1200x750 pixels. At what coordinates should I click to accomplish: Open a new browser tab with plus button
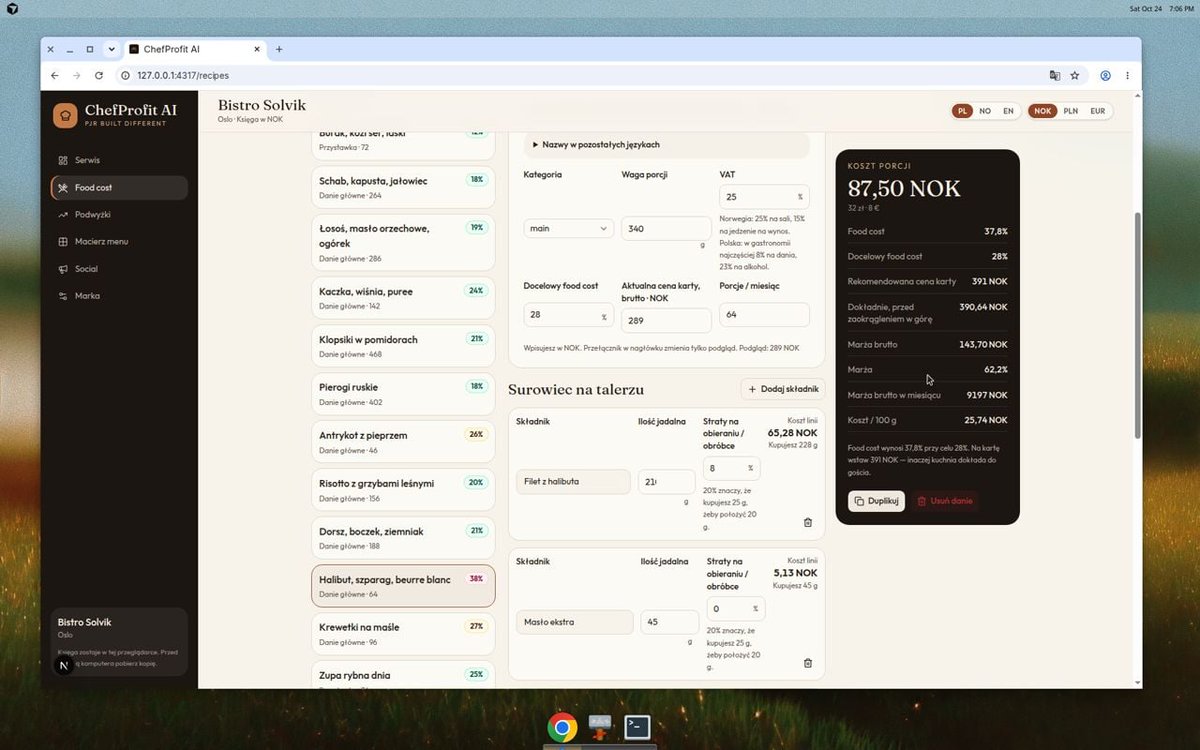point(279,49)
